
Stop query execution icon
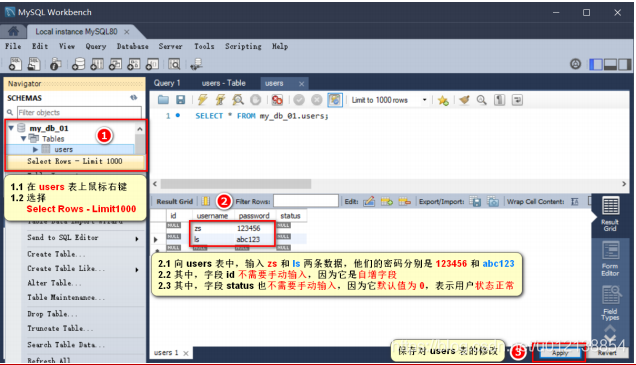click(x=256, y=100)
